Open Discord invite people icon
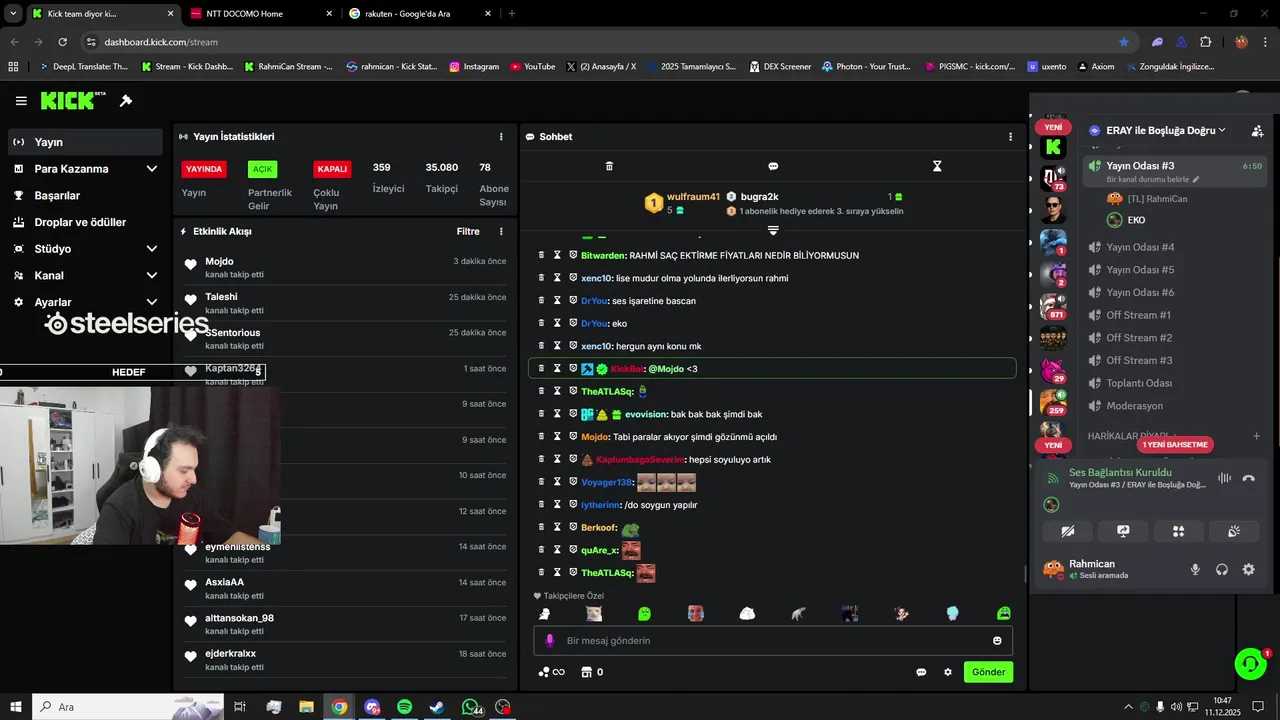The height and width of the screenshot is (720, 1280). coord(1257,131)
